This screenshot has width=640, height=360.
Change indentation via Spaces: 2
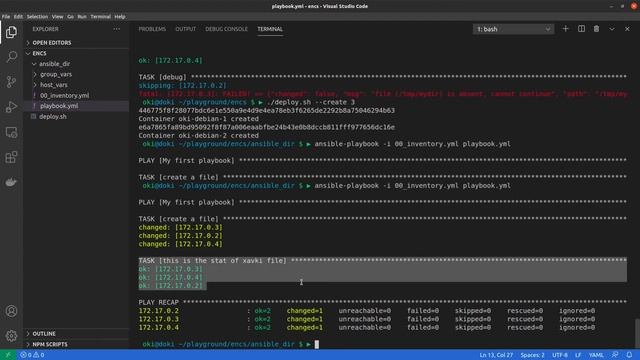(532, 355)
